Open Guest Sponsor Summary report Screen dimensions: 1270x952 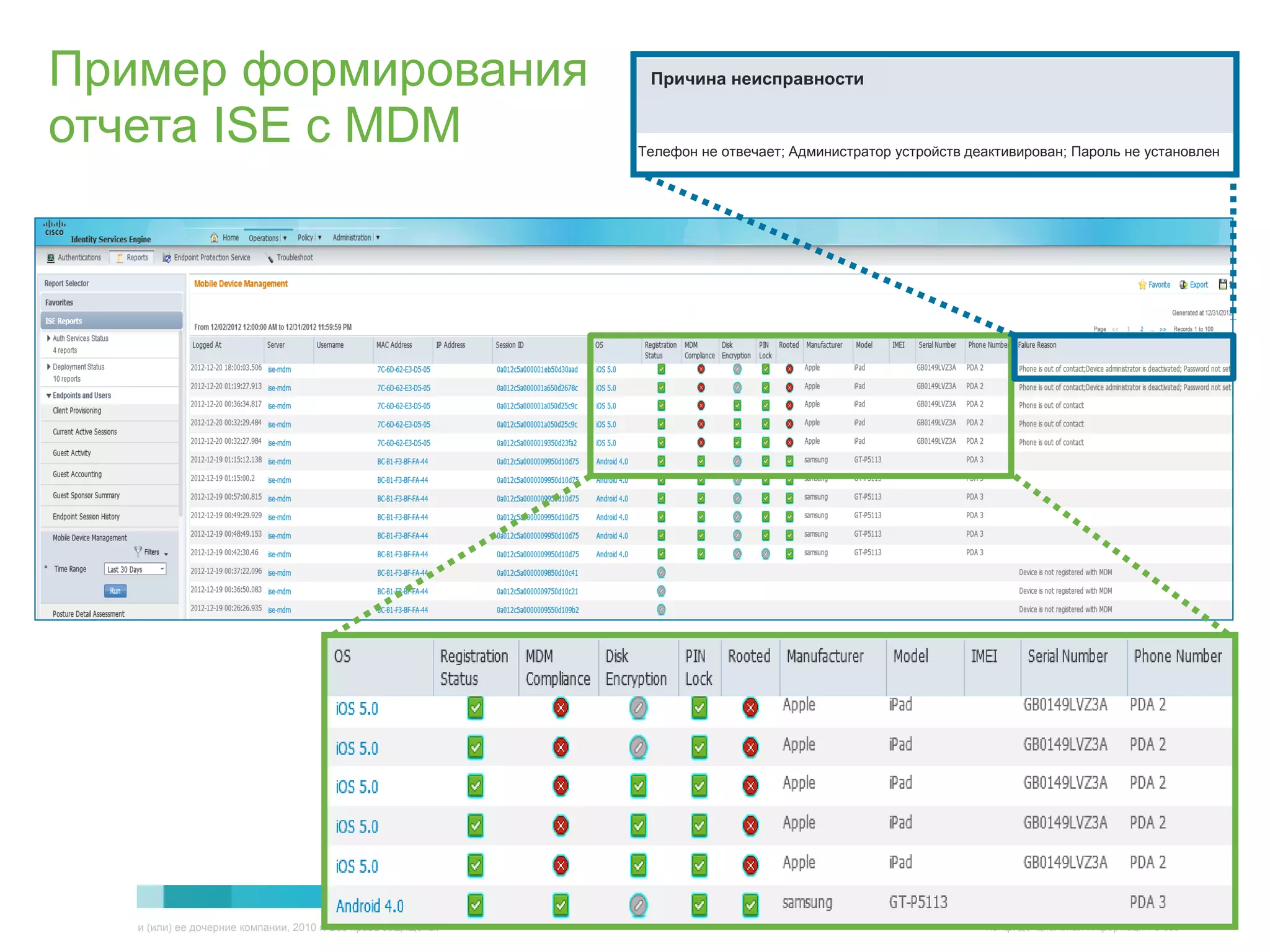[x=86, y=495]
